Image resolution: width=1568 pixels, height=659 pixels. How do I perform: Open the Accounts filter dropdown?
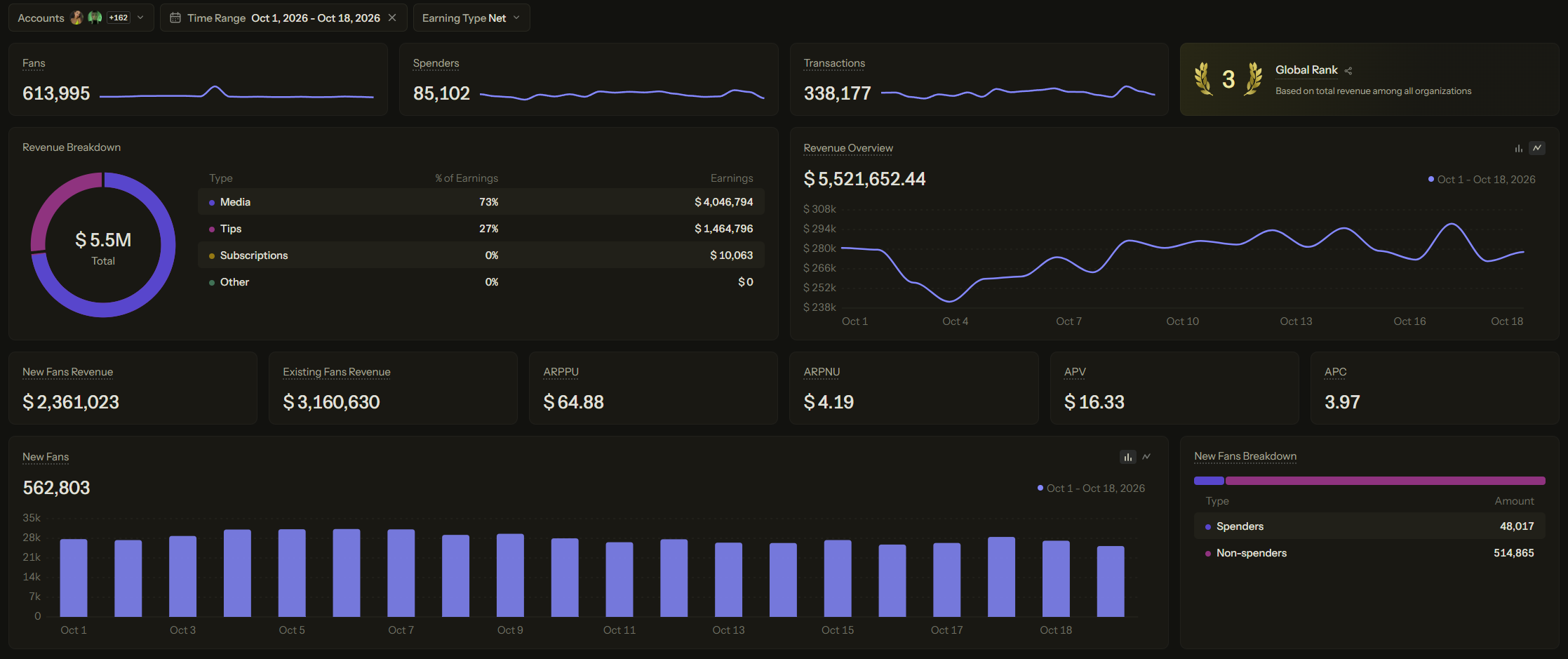[81, 18]
